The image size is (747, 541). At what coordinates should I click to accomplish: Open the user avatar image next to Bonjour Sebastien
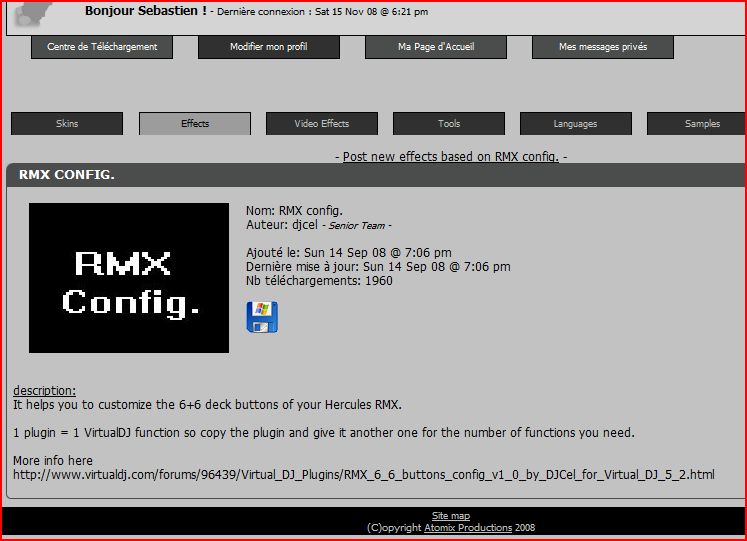pos(33,14)
